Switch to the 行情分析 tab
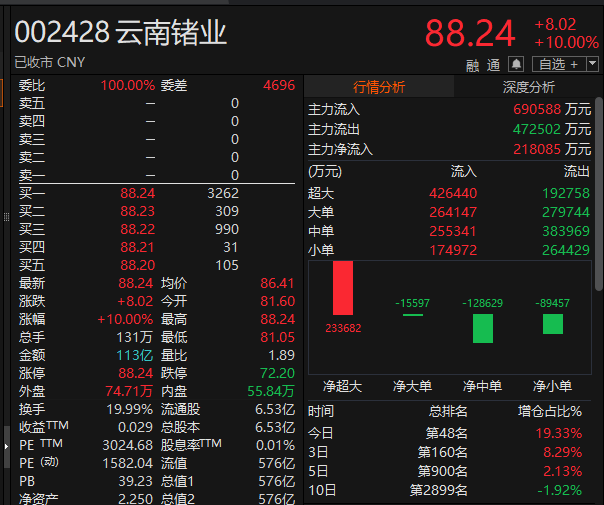604x505 pixels. click(379, 87)
